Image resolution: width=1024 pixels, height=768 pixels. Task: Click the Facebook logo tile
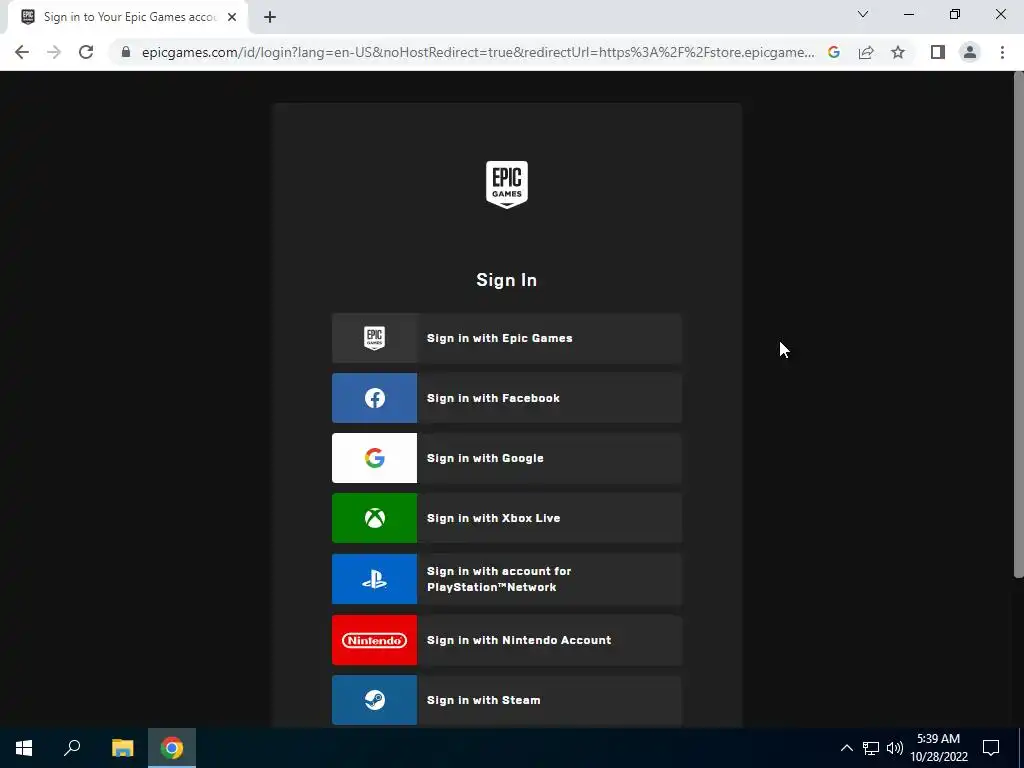pos(374,398)
